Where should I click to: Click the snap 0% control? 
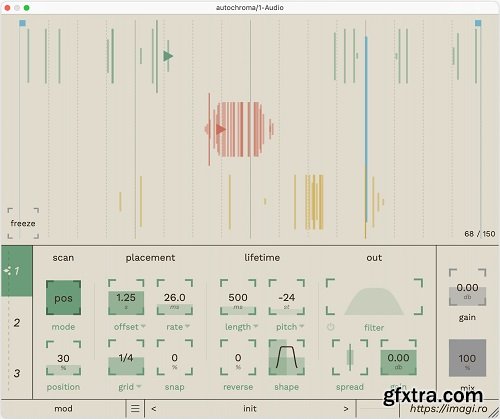click(175, 358)
